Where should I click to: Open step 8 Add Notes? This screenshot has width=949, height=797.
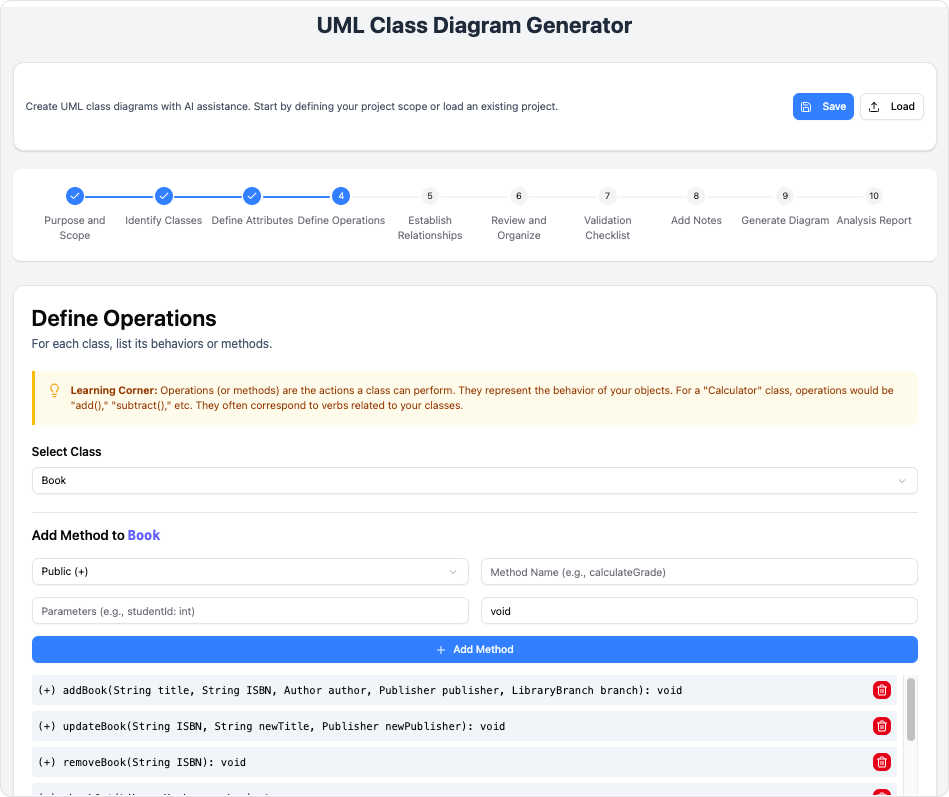click(x=696, y=196)
